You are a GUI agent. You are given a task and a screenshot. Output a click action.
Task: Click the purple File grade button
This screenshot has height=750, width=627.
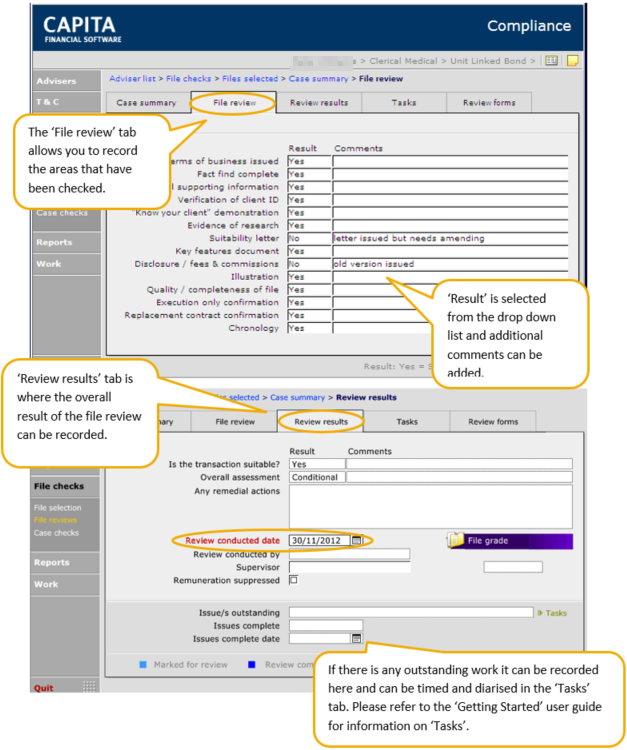click(510, 540)
